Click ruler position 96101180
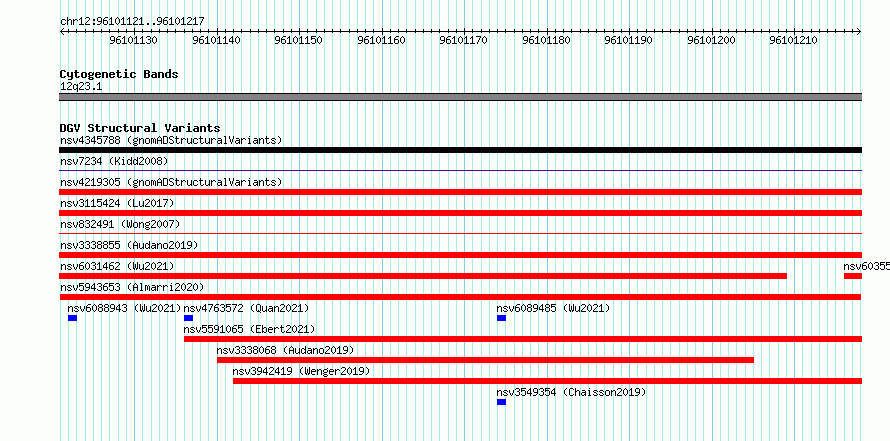This screenshot has width=890, height=441. click(546, 40)
